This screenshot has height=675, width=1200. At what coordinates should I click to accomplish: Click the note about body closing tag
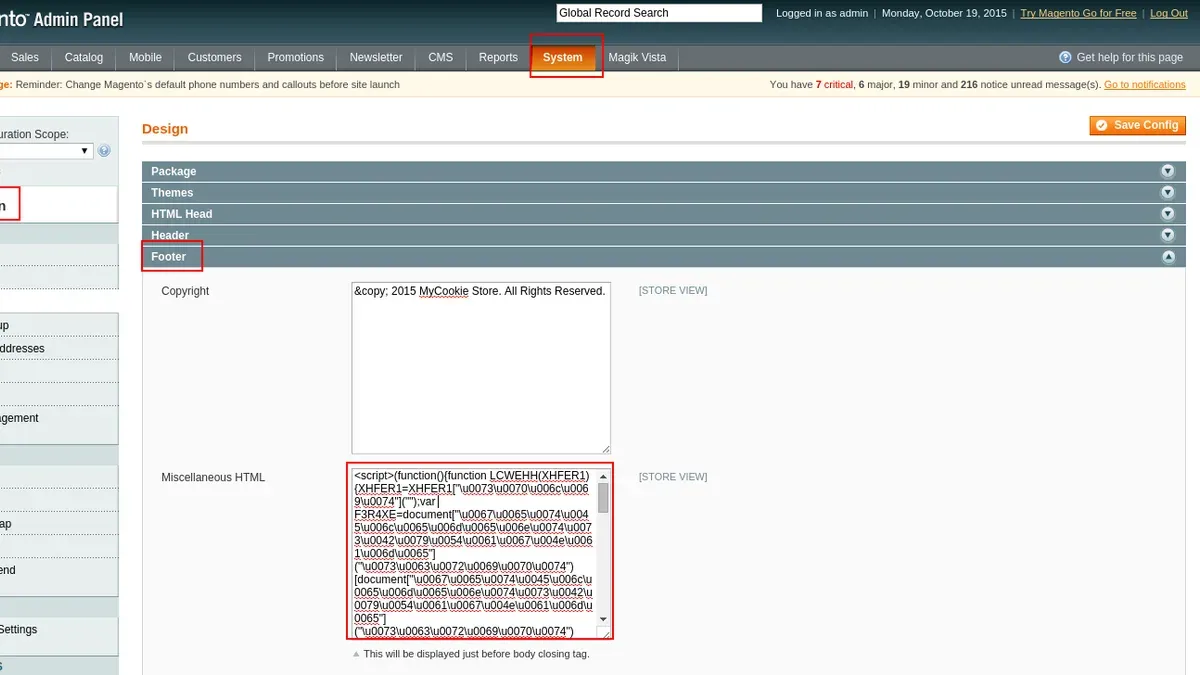pos(476,654)
